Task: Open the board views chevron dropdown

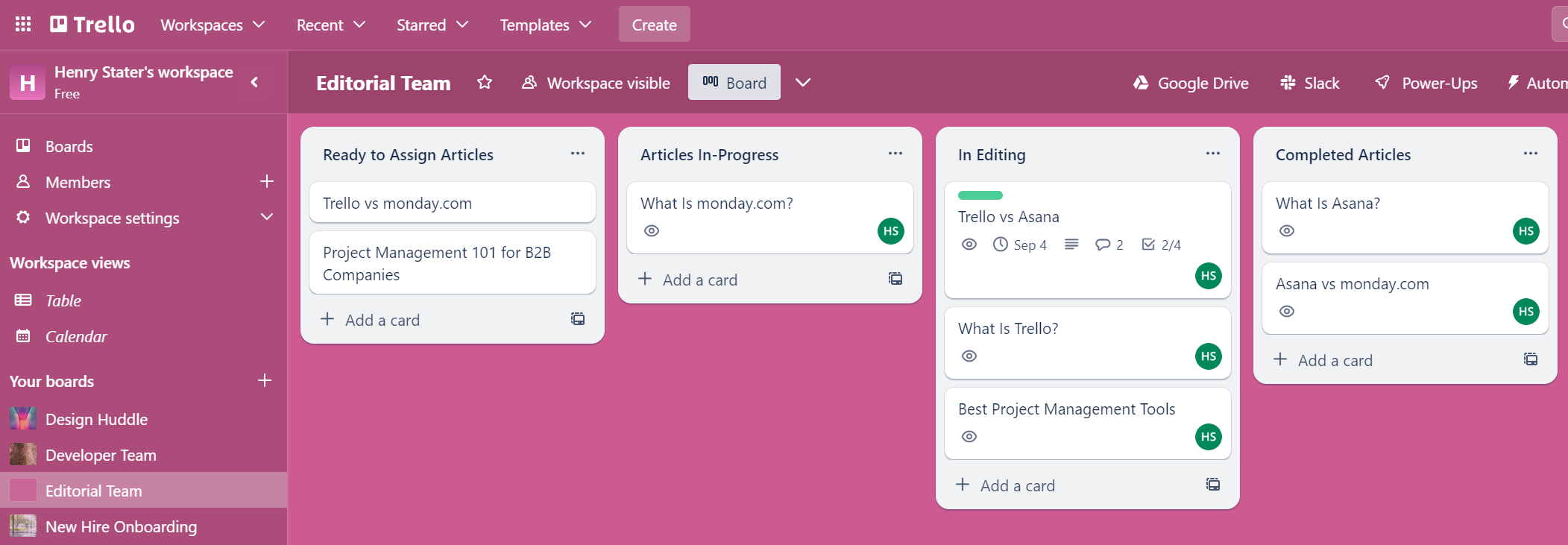Action: (802, 83)
